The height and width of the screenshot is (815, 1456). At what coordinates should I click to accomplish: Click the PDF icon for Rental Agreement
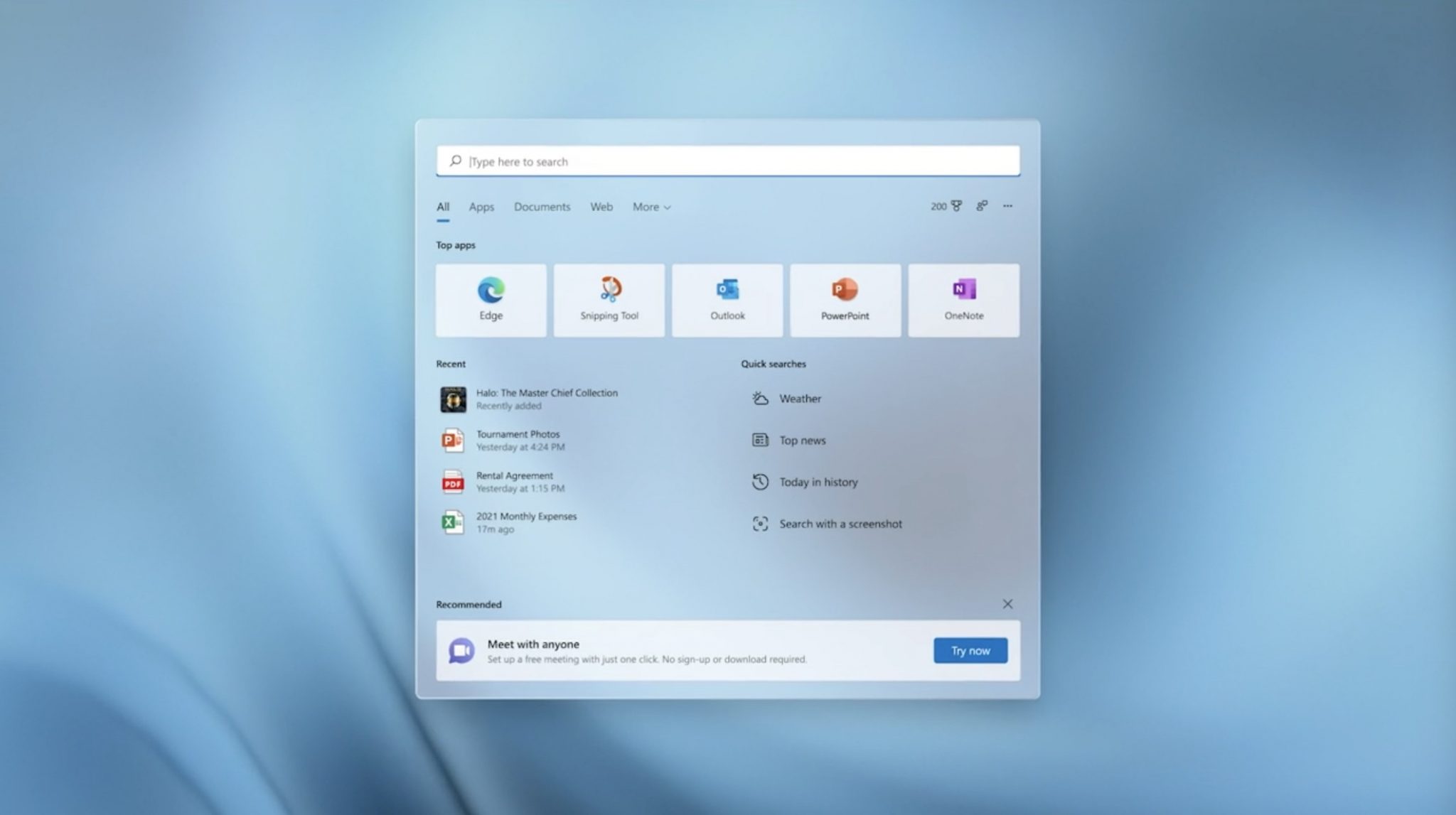[x=452, y=482]
